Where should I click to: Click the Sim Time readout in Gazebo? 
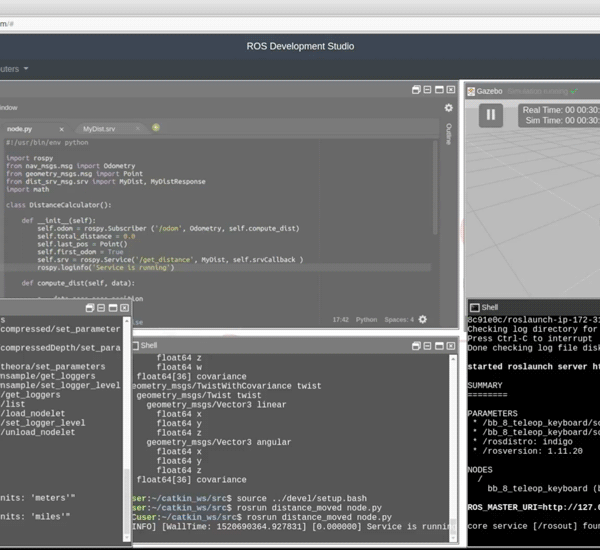(562, 121)
